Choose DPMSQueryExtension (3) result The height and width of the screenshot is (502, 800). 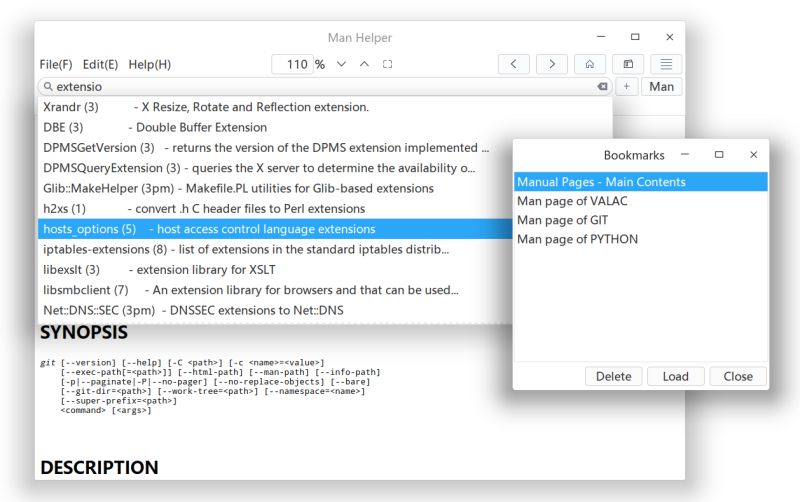click(276, 168)
